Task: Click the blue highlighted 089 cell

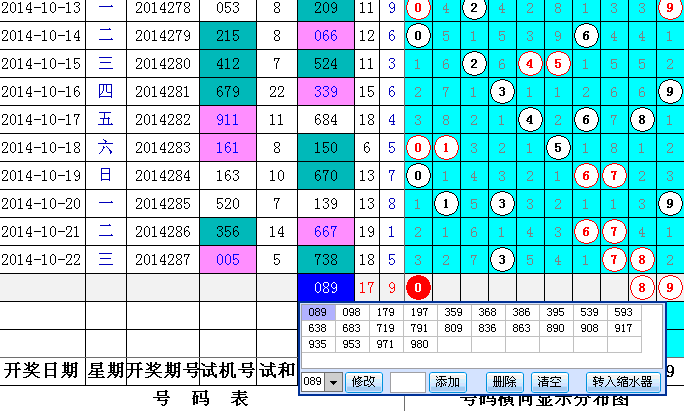Action: point(325,288)
